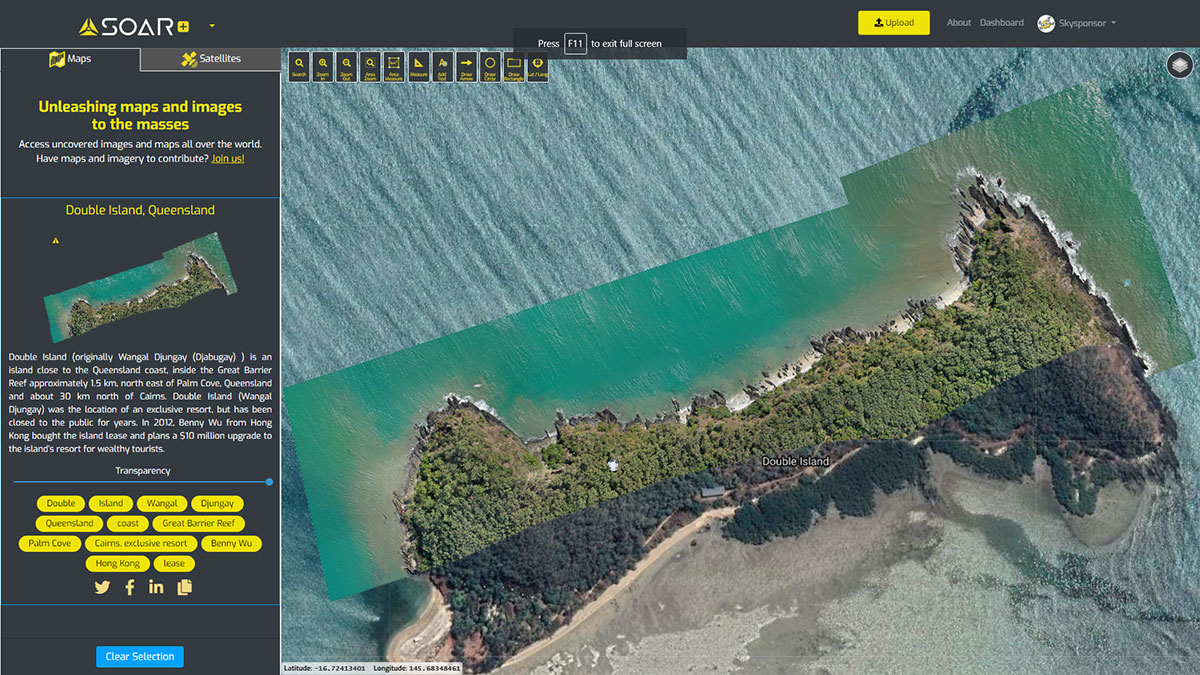Open the Dashboard menu item
1200x675 pixels.
[1001, 23]
